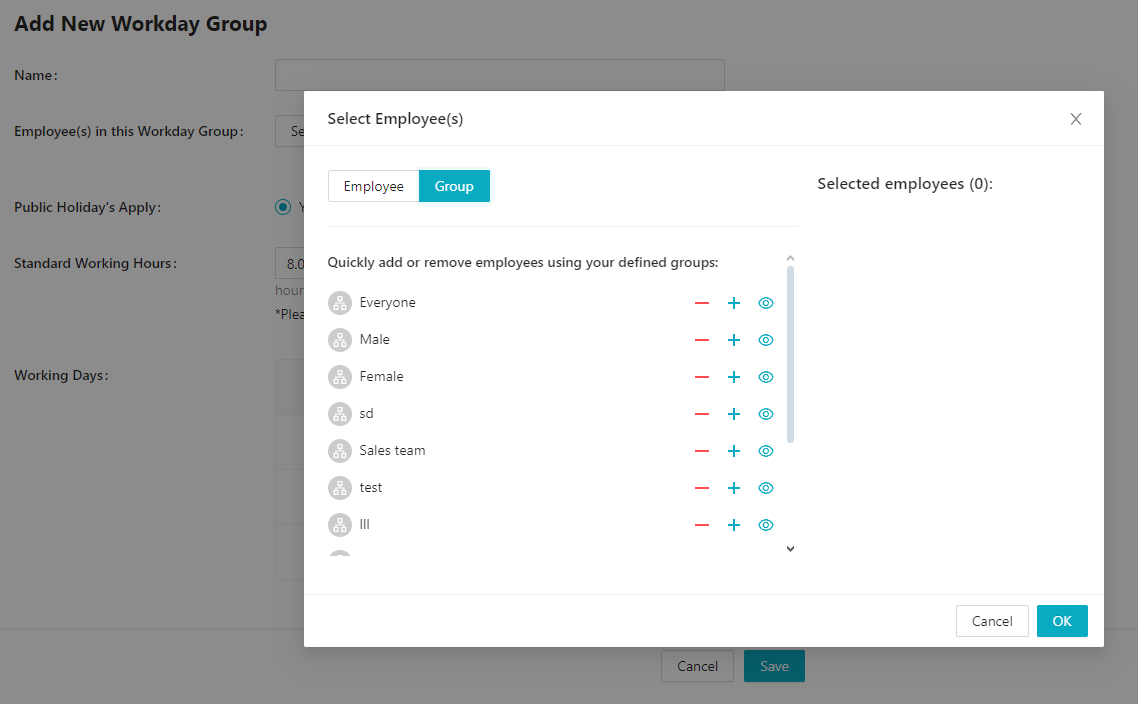Image resolution: width=1138 pixels, height=704 pixels.
Task: Click the scroll-up arrow of the group list
Action: [790, 258]
